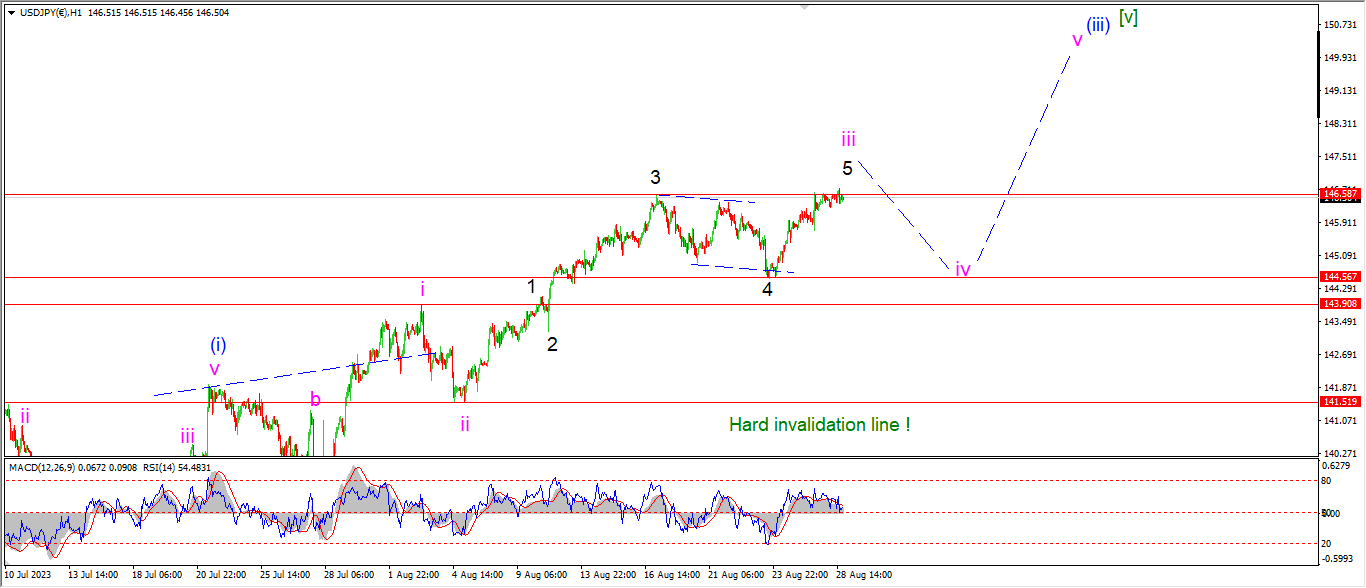Viewport: 1366px width, 588px height.
Task: Open the chart menu arrow beside USDJPY
Action: click(x=12, y=13)
